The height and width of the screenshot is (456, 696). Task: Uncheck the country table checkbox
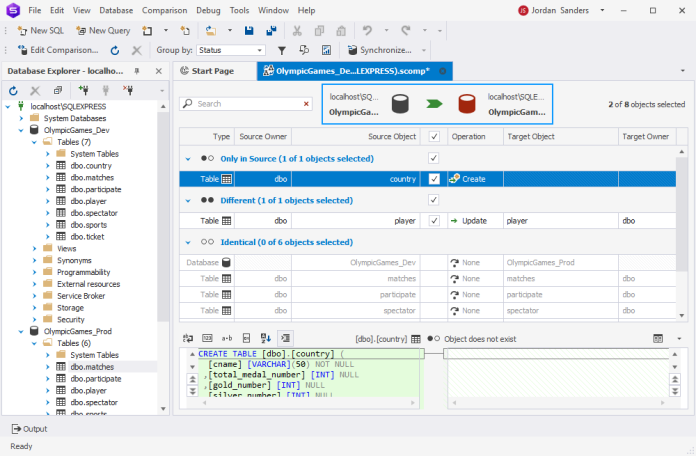pyautogui.click(x=434, y=179)
